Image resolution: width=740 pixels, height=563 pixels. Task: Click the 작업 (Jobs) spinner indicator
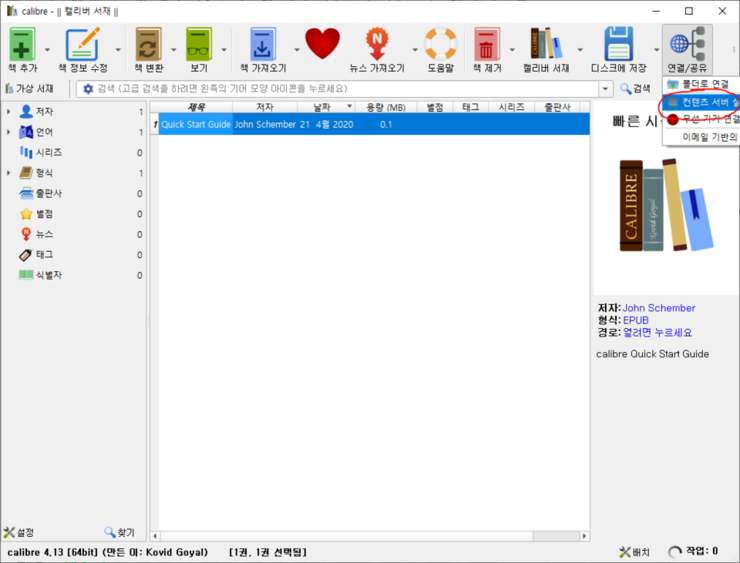(675, 552)
